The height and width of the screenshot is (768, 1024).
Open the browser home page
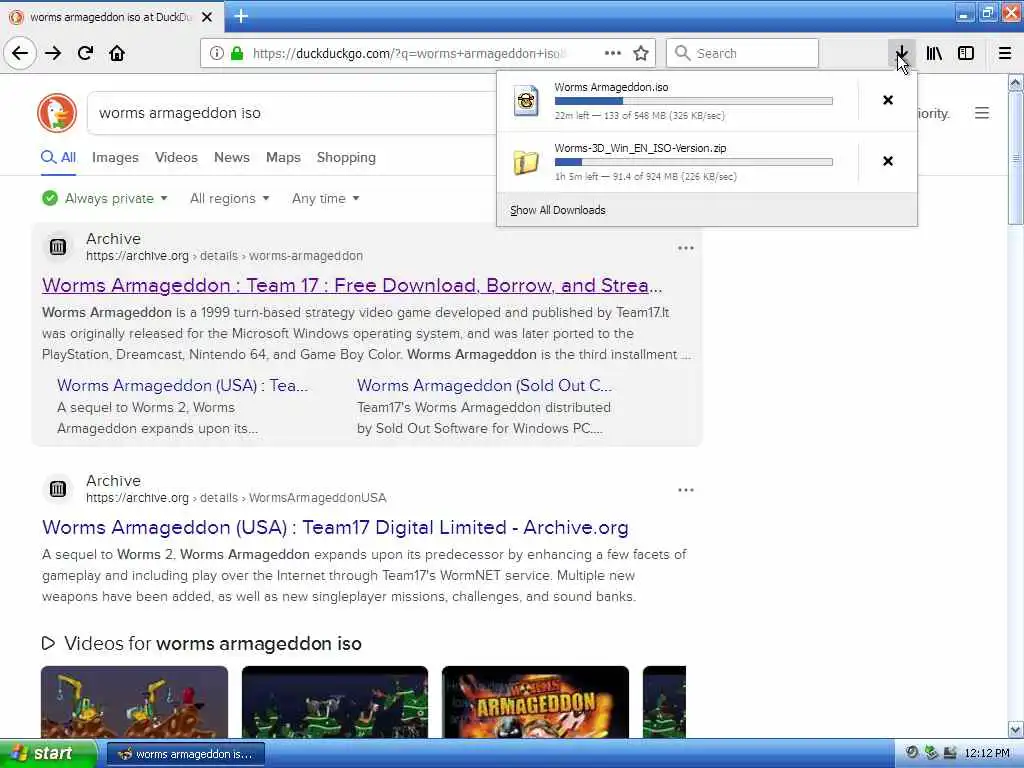pyautogui.click(x=117, y=53)
